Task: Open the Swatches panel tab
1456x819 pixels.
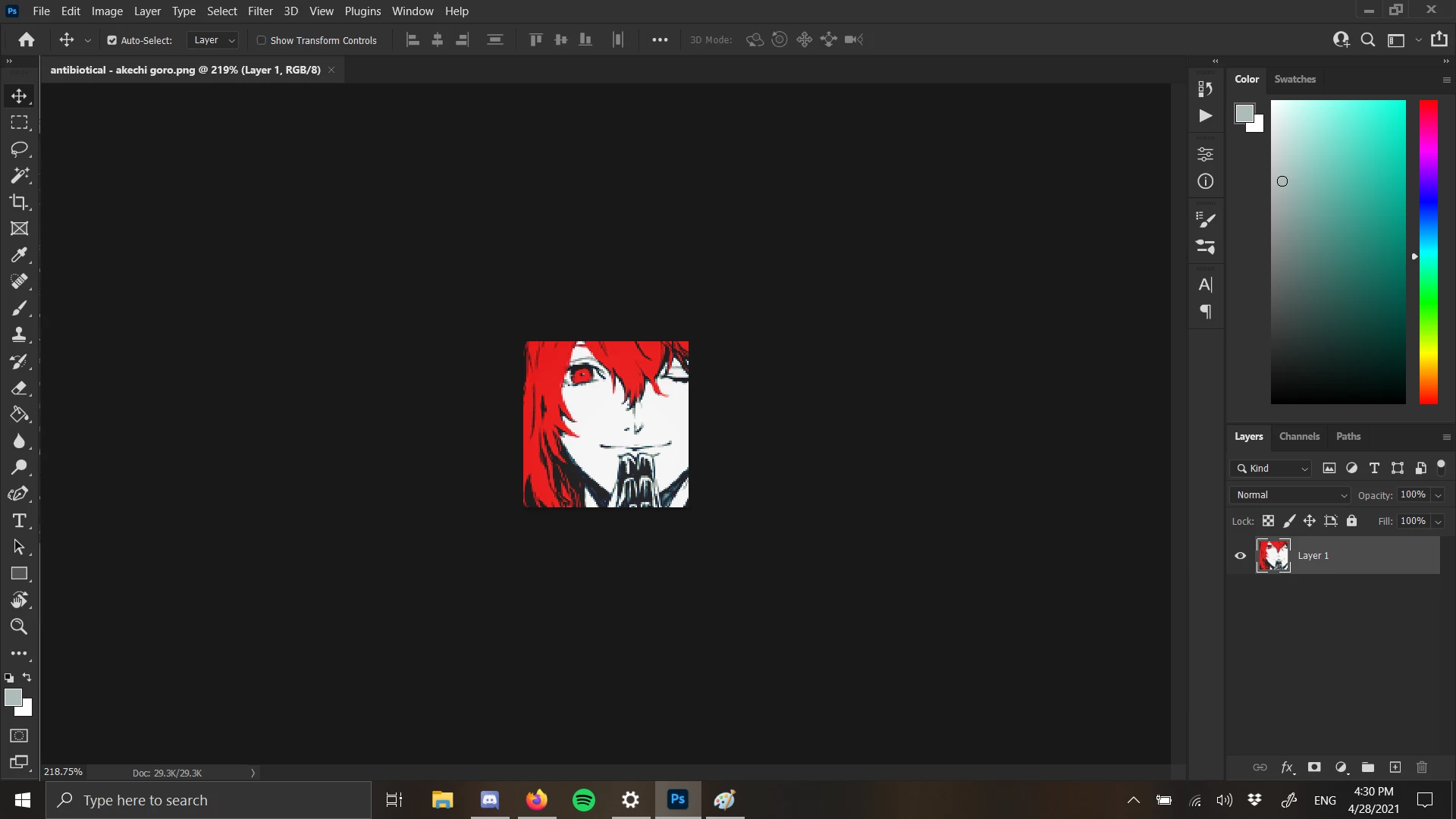Action: (1294, 79)
